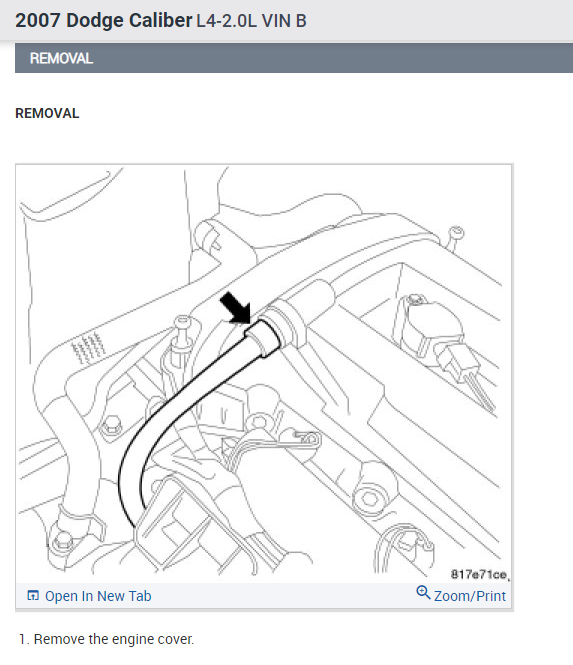Click the light footer strip under the diagram

point(264,596)
